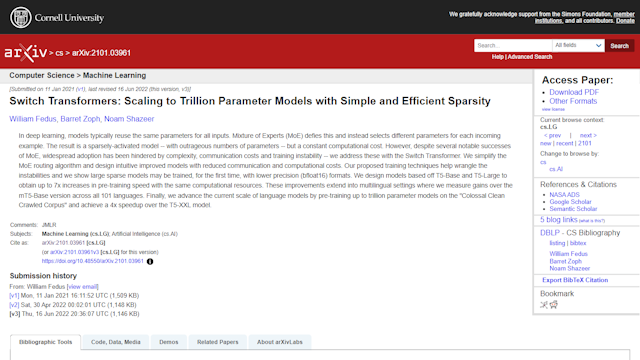The height and width of the screenshot is (360, 640).
Task: Open Other Formats link
Action: [573, 101]
